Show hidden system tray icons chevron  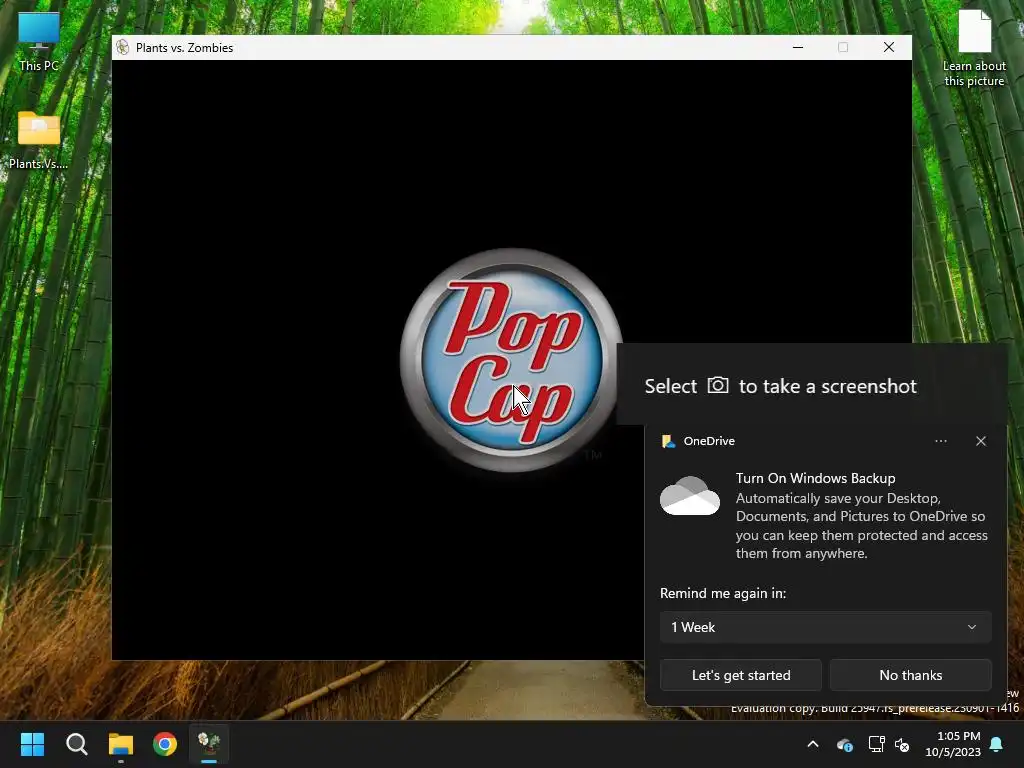[x=812, y=744]
